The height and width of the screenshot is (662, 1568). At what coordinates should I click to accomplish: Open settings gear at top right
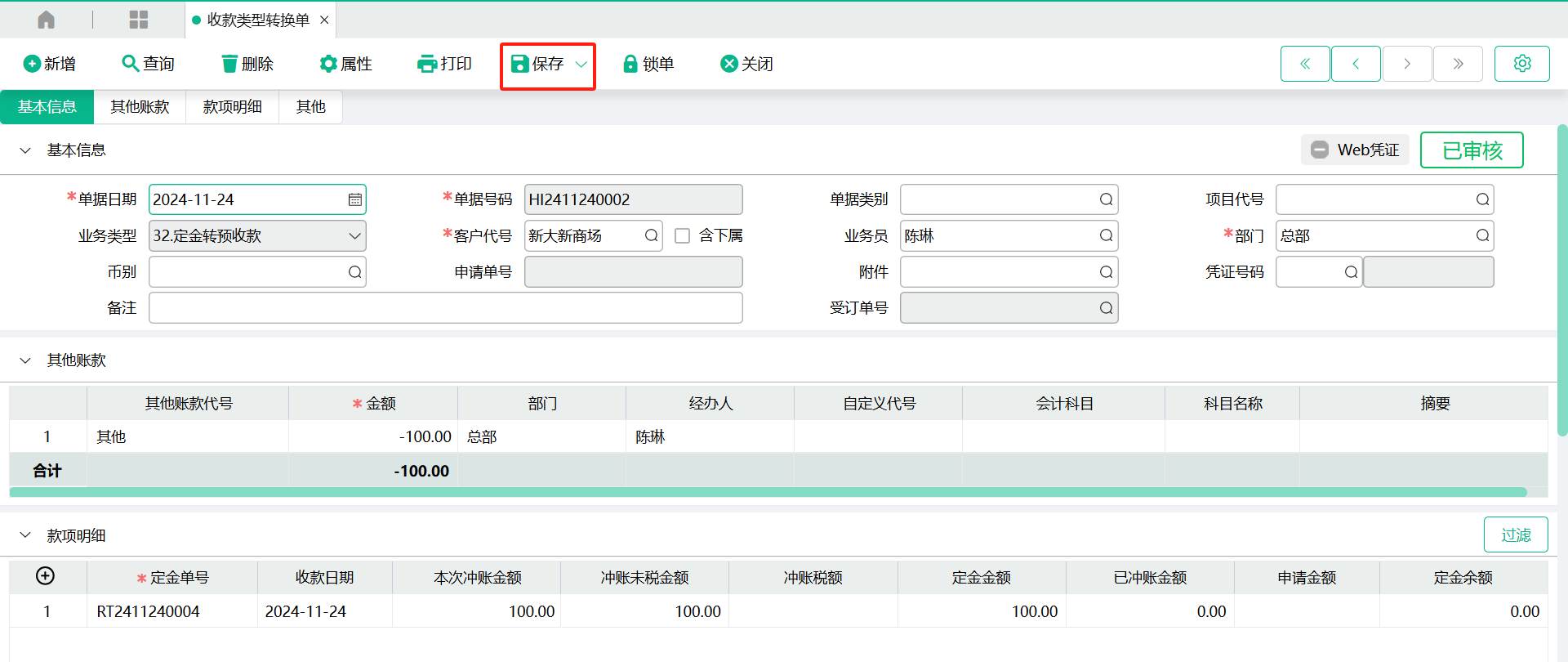pos(1521,64)
